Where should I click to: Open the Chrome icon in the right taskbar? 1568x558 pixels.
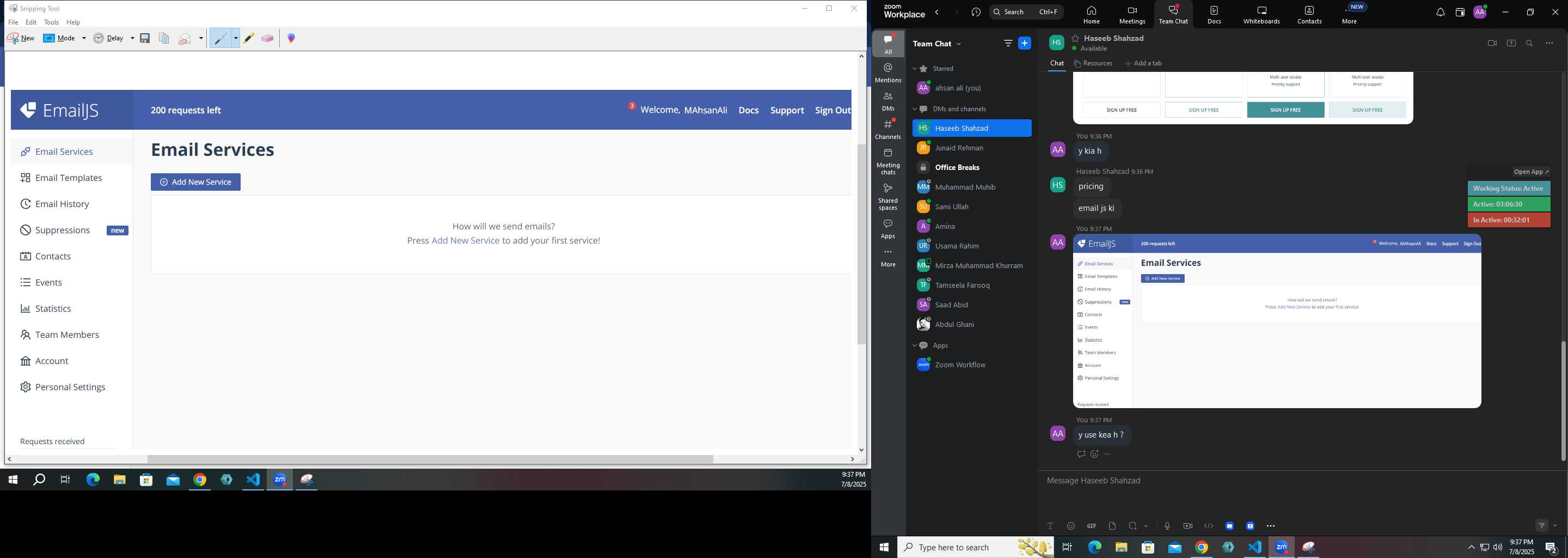[1202, 548]
